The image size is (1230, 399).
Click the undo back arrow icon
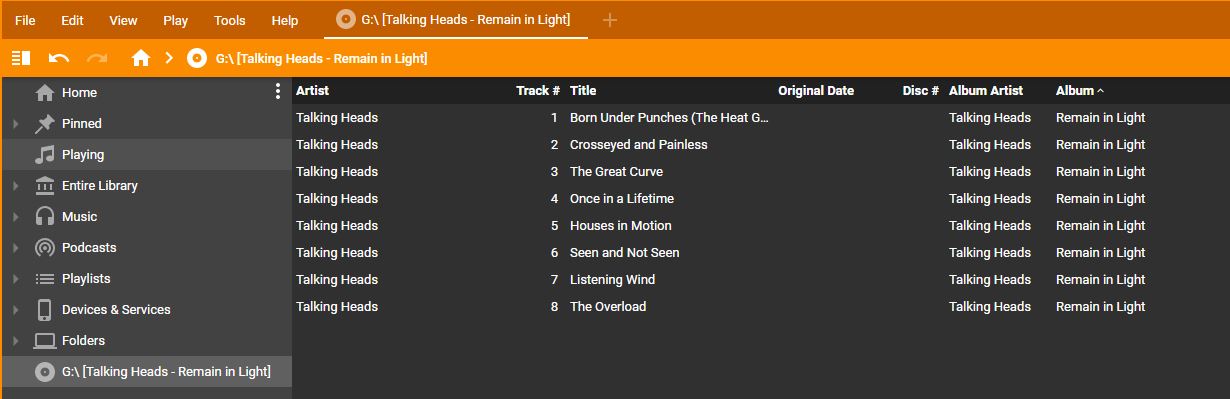(59, 58)
